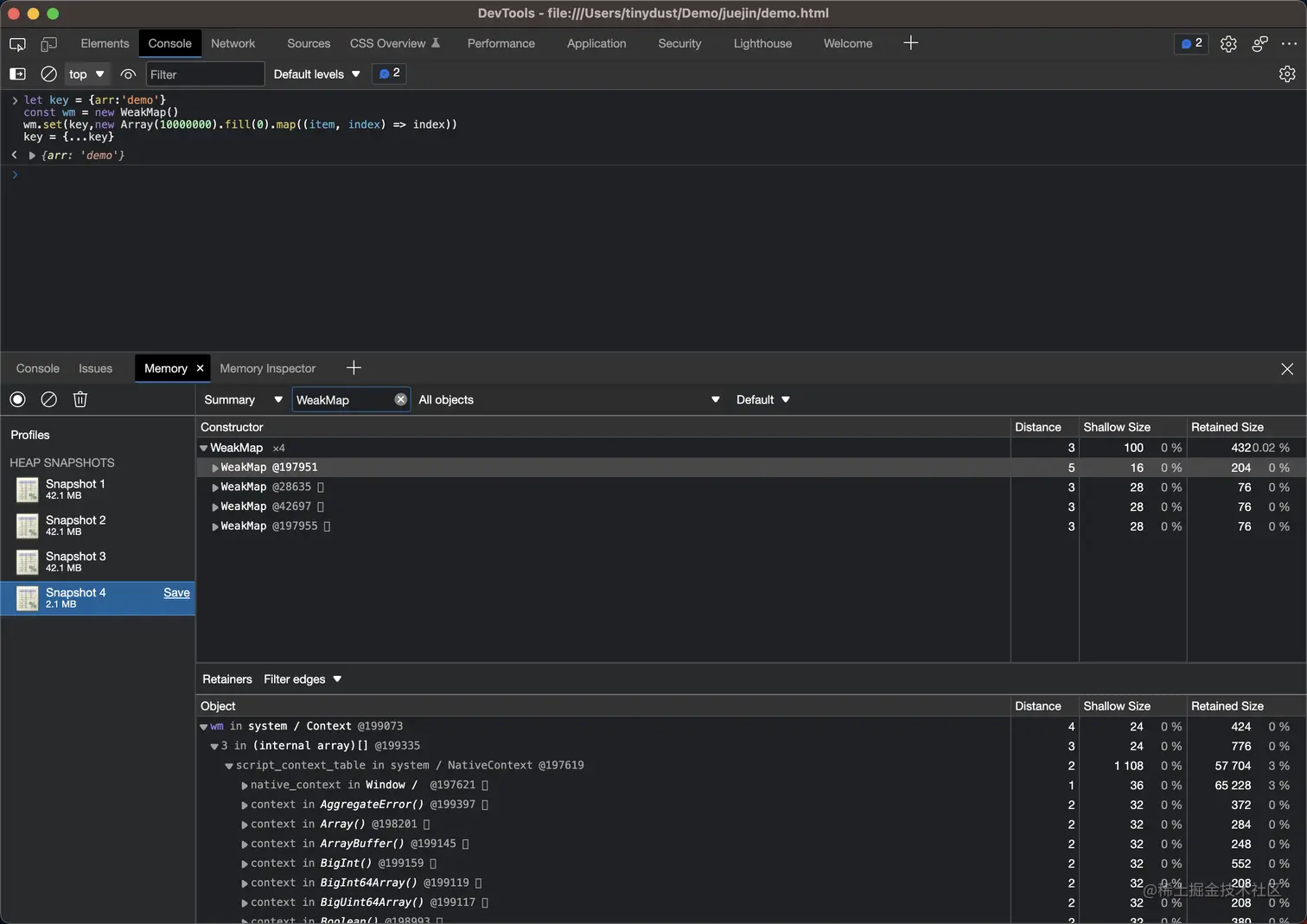Open the Summary perspective dropdown
1307x924 pixels.
click(x=243, y=399)
